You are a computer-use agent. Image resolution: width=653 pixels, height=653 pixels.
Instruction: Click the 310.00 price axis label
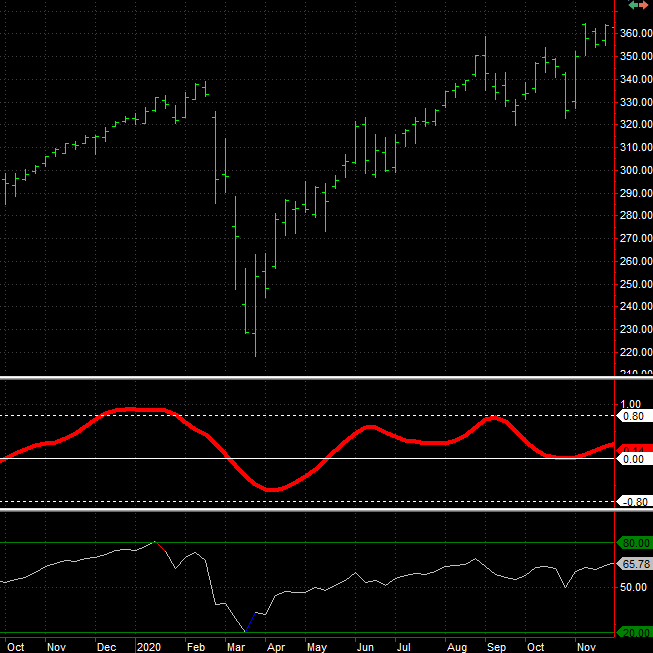(636, 147)
